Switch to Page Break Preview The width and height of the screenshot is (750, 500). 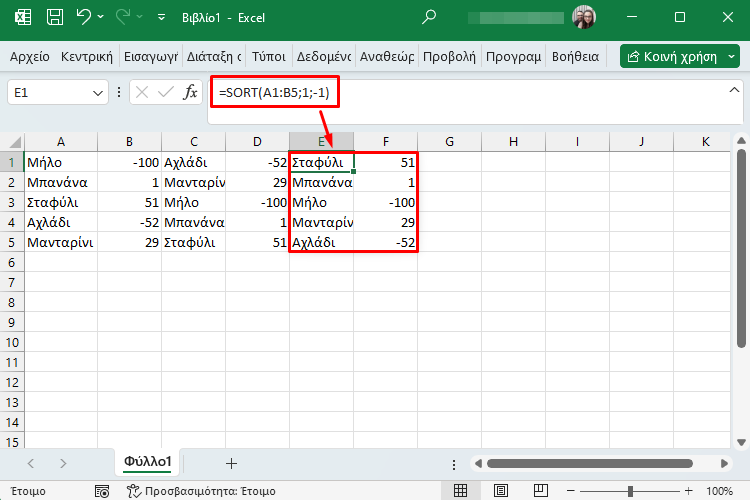tap(540, 490)
